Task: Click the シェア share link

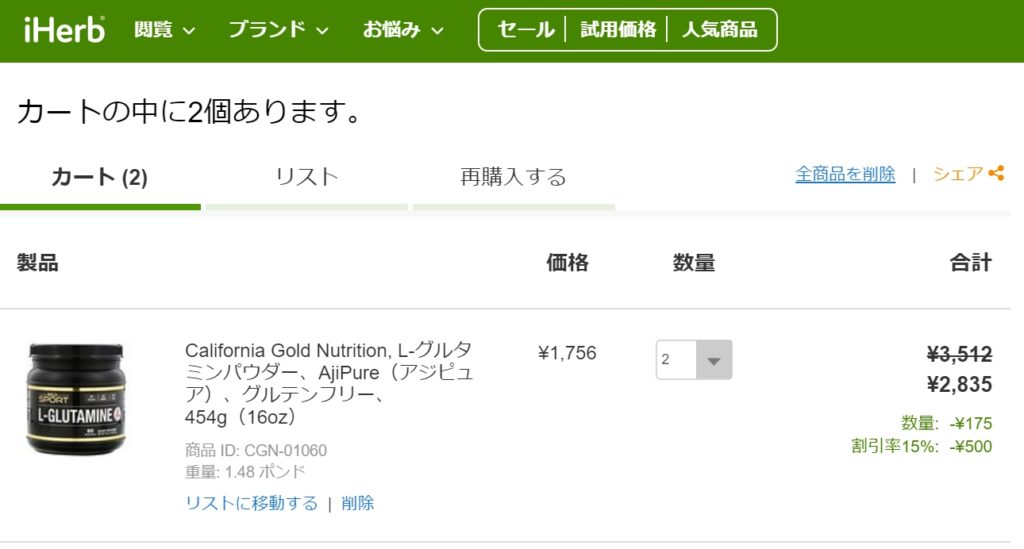Action: click(x=957, y=174)
